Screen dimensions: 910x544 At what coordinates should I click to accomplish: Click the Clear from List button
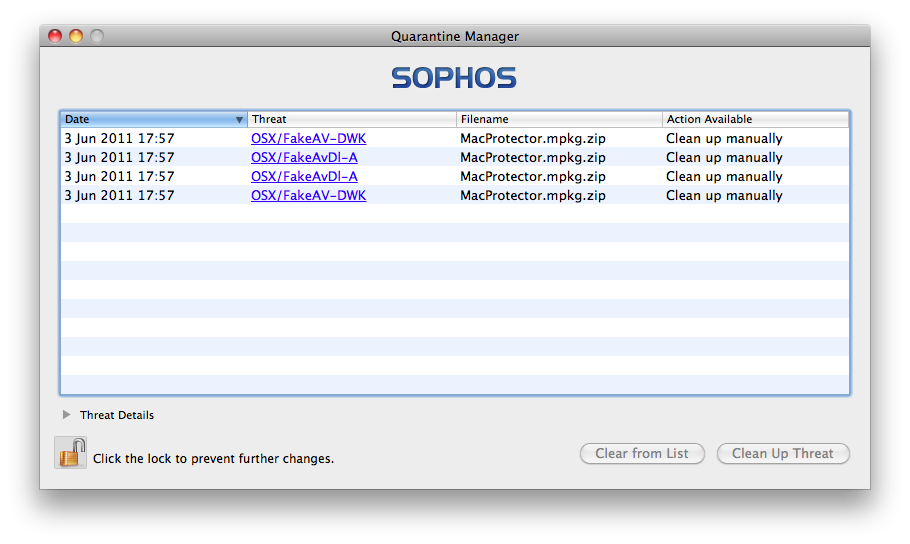point(642,453)
